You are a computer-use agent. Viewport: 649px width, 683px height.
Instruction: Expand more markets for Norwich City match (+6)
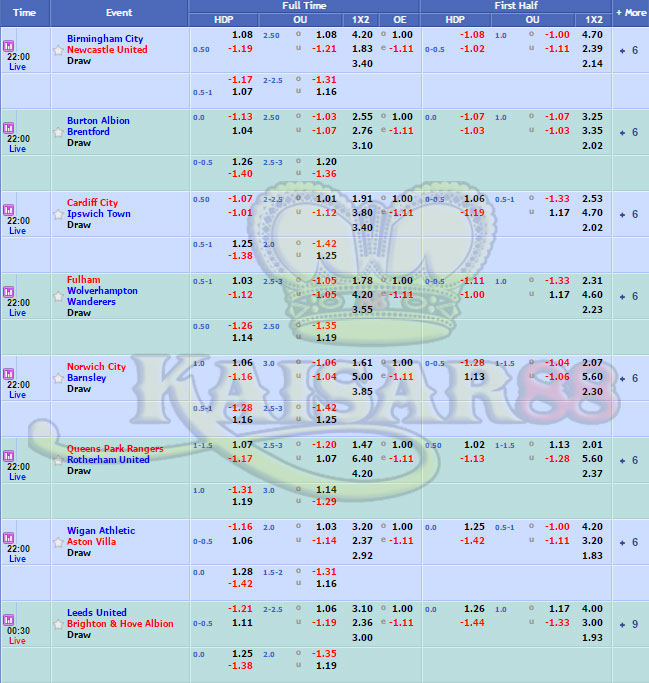point(629,379)
